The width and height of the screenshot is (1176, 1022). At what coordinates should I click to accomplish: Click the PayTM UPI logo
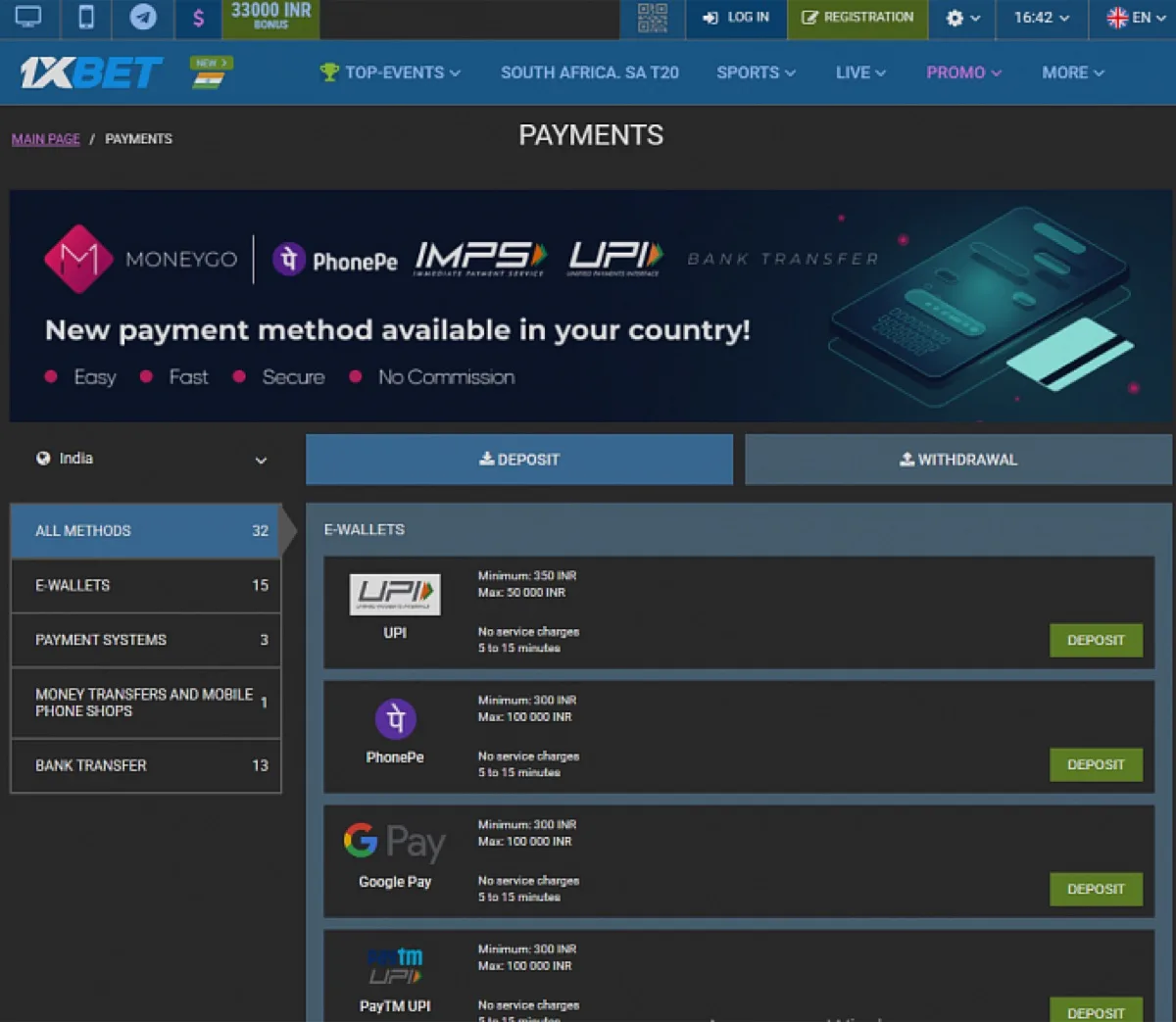(x=395, y=966)
